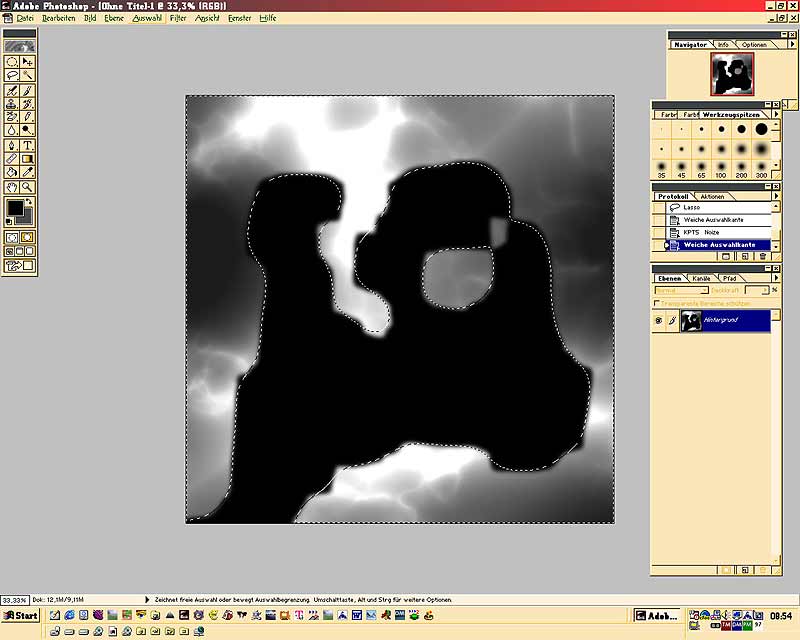Select the Magic Wand tool

28,75
